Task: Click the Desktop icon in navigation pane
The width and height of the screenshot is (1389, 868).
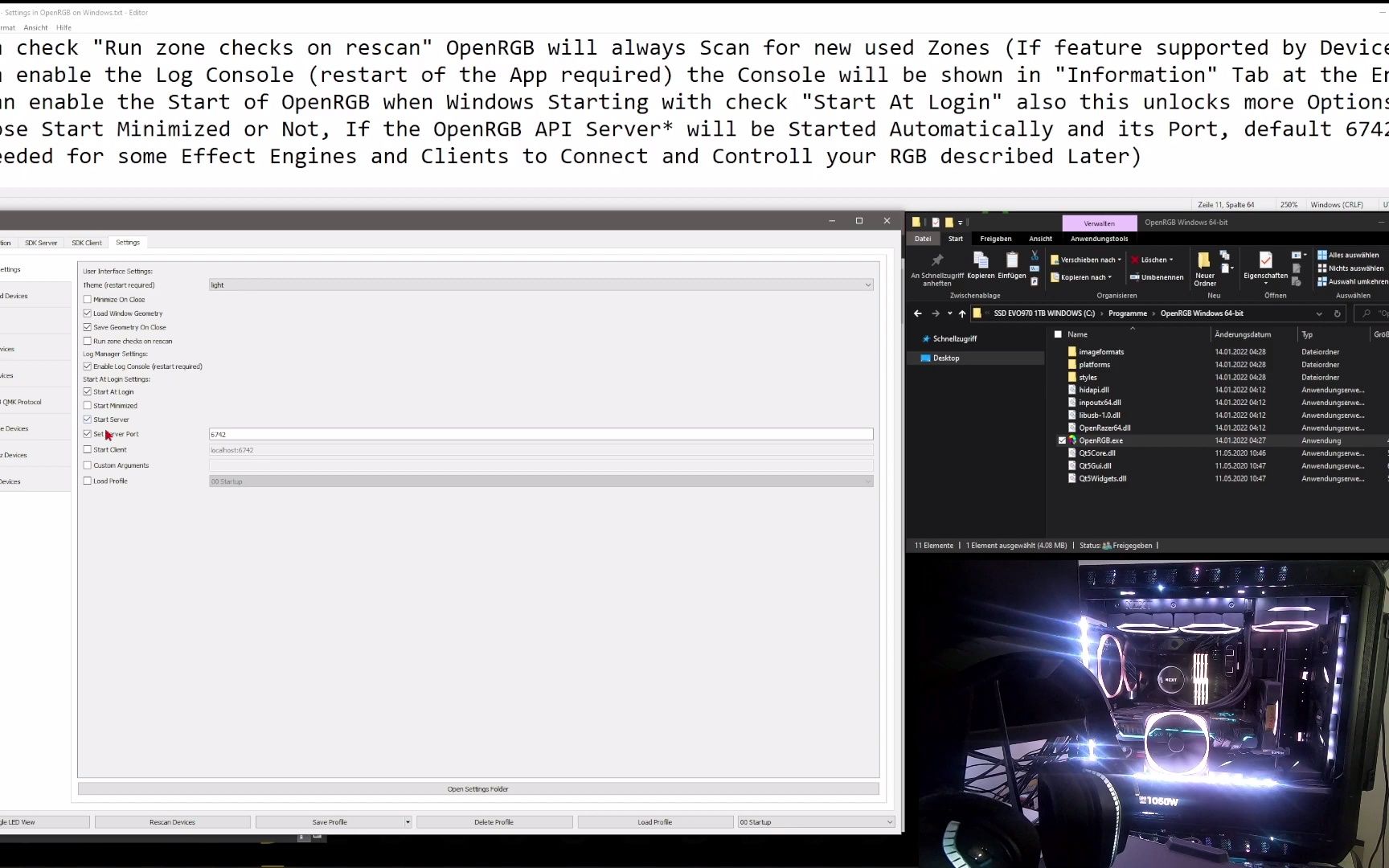Action: (925, 358)
